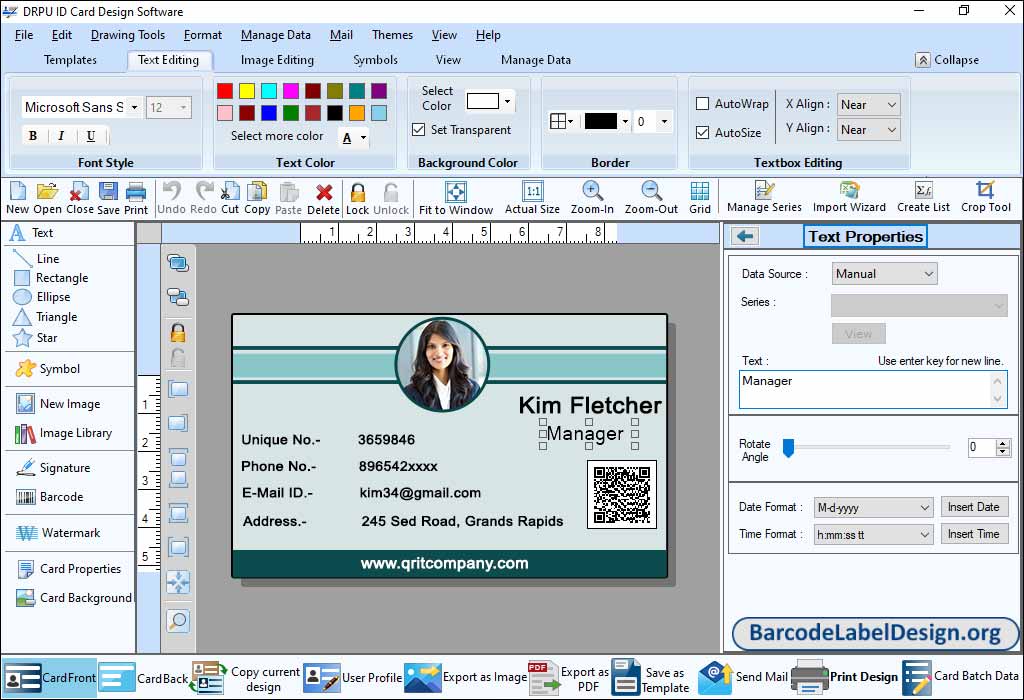Viewport: 1024px width, 700px height.
Task: Delete the selected Manager text
Action: (x=323, y=198)
